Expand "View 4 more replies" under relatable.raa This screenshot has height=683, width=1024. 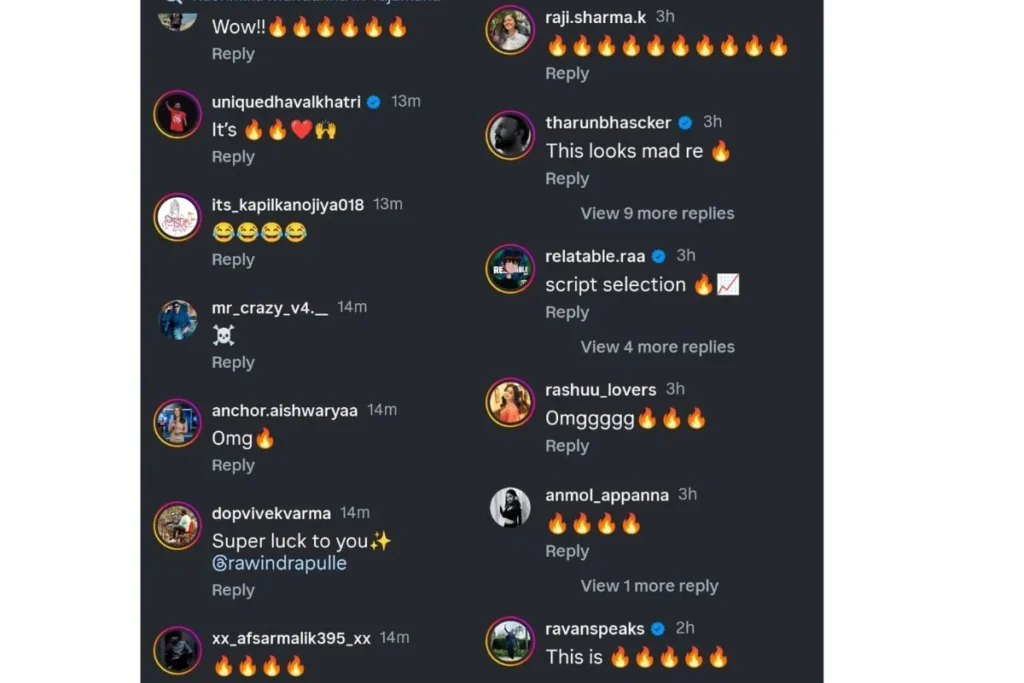(657, 347)
